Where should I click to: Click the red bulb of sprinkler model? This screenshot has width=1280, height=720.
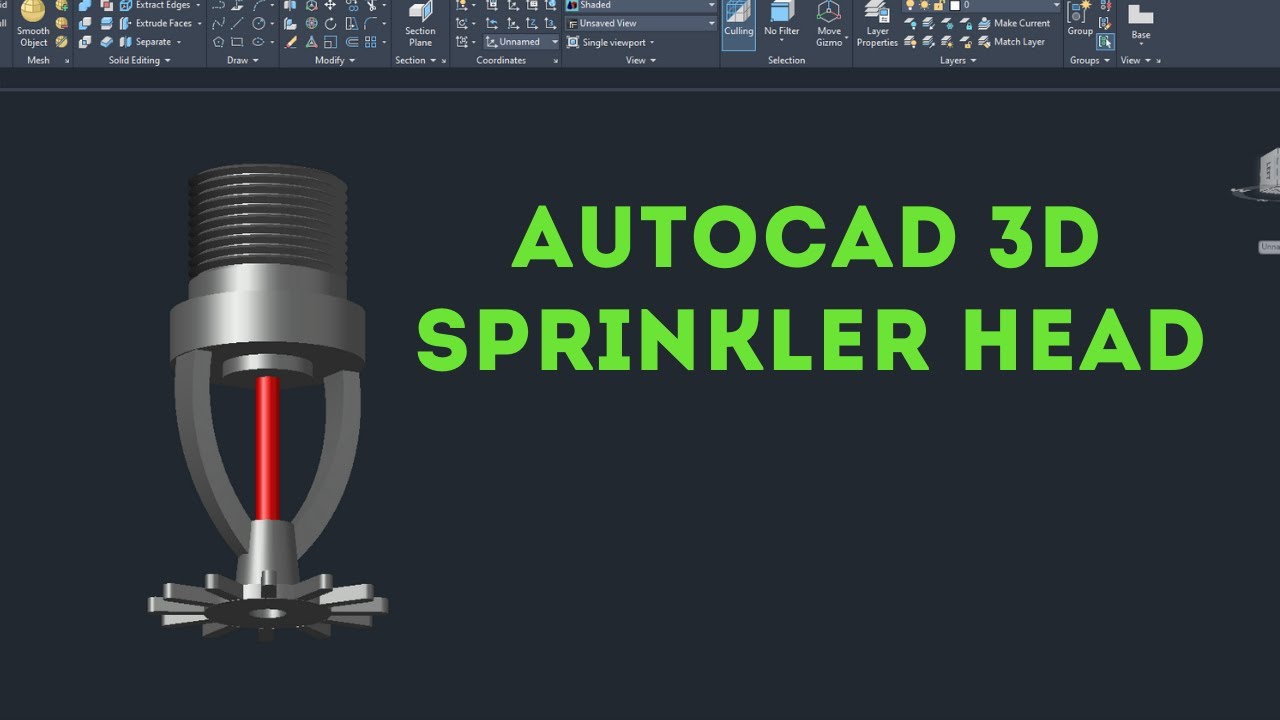coord(267,447)
